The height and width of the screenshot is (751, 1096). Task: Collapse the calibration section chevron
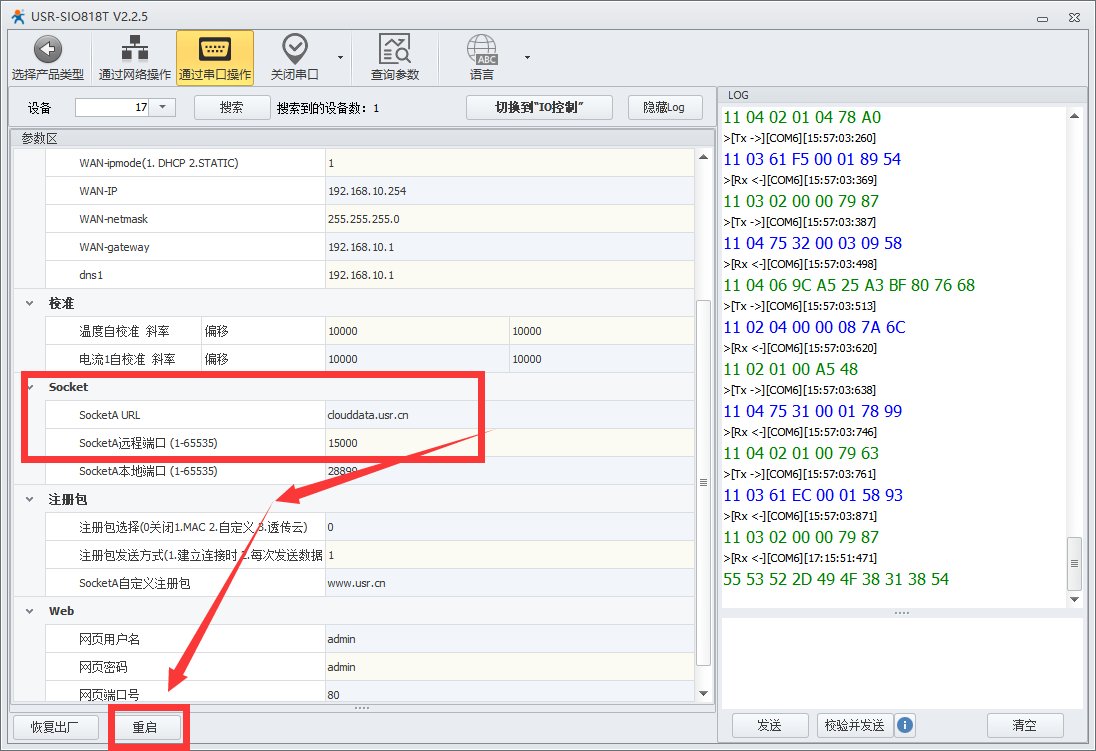coord(31,302)
